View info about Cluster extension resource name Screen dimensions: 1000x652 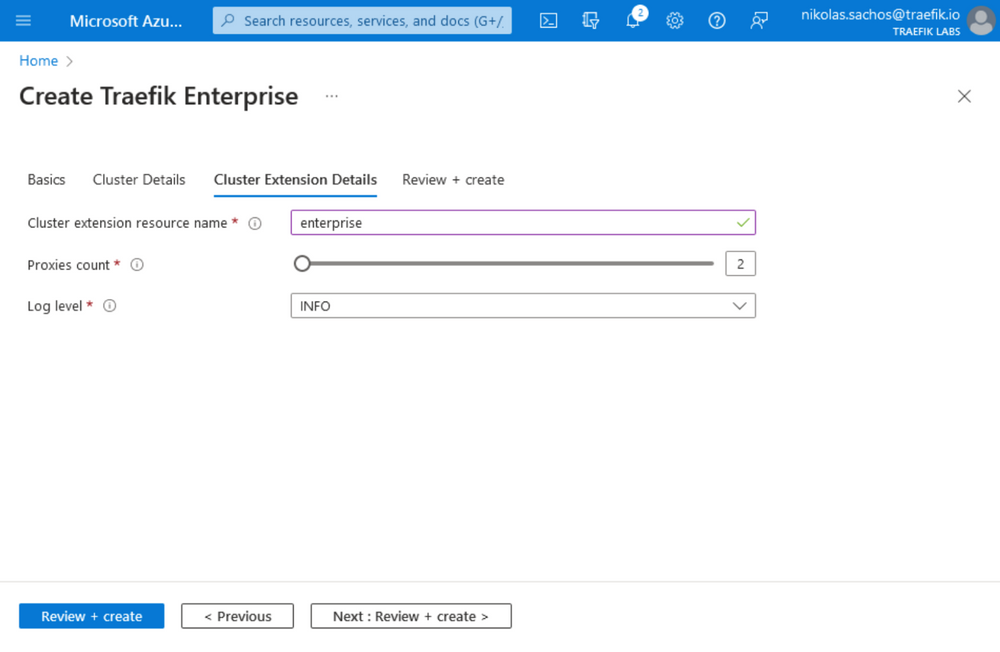point(255,223)
